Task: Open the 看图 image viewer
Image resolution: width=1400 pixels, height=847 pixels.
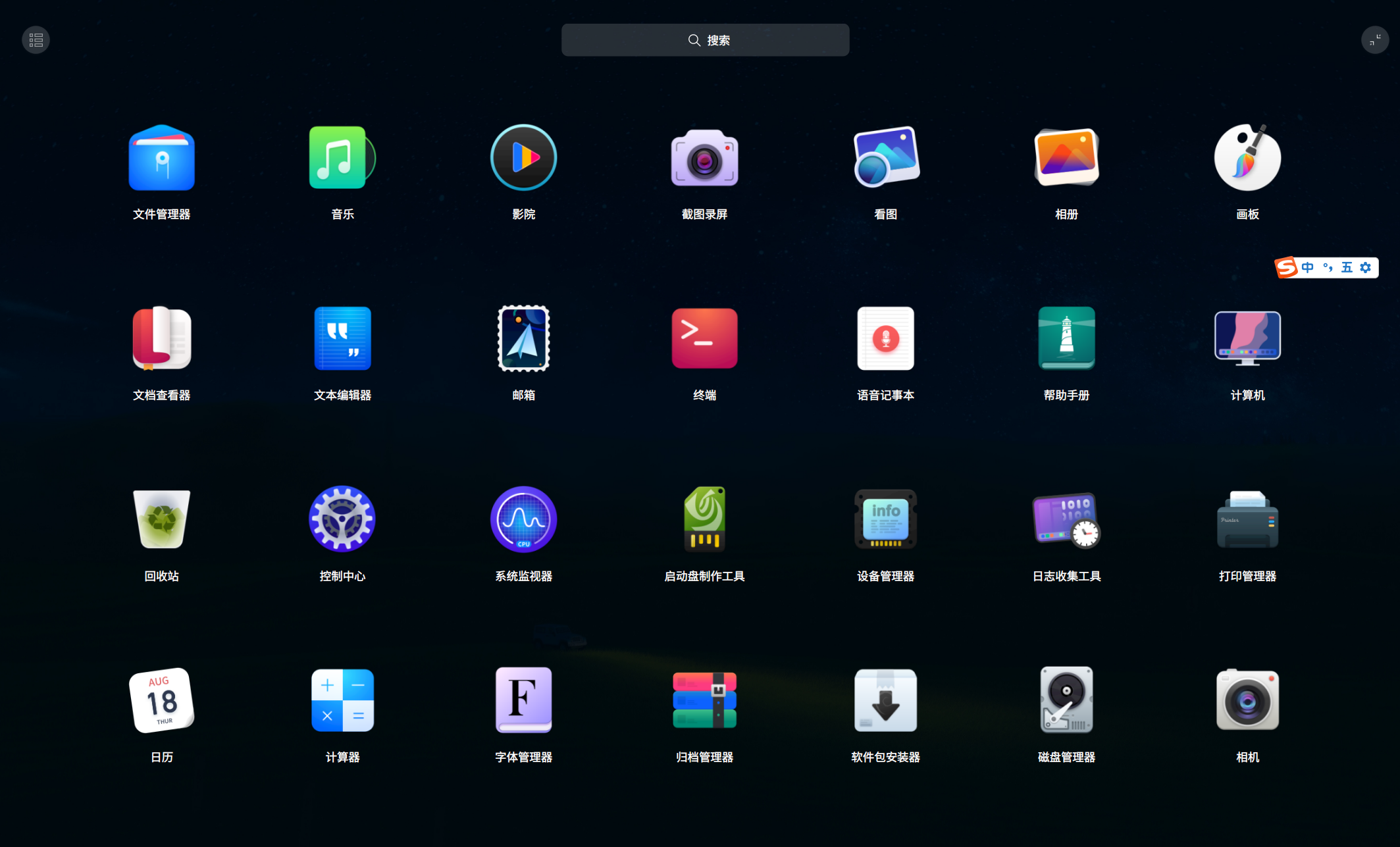Action: (x=885, y=158)
